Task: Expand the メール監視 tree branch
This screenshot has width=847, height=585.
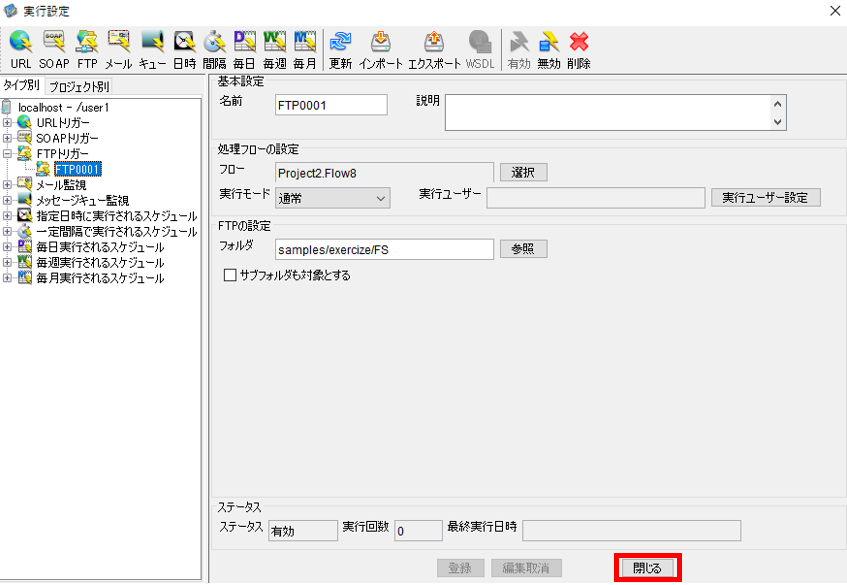Action: tap(7, 185)
